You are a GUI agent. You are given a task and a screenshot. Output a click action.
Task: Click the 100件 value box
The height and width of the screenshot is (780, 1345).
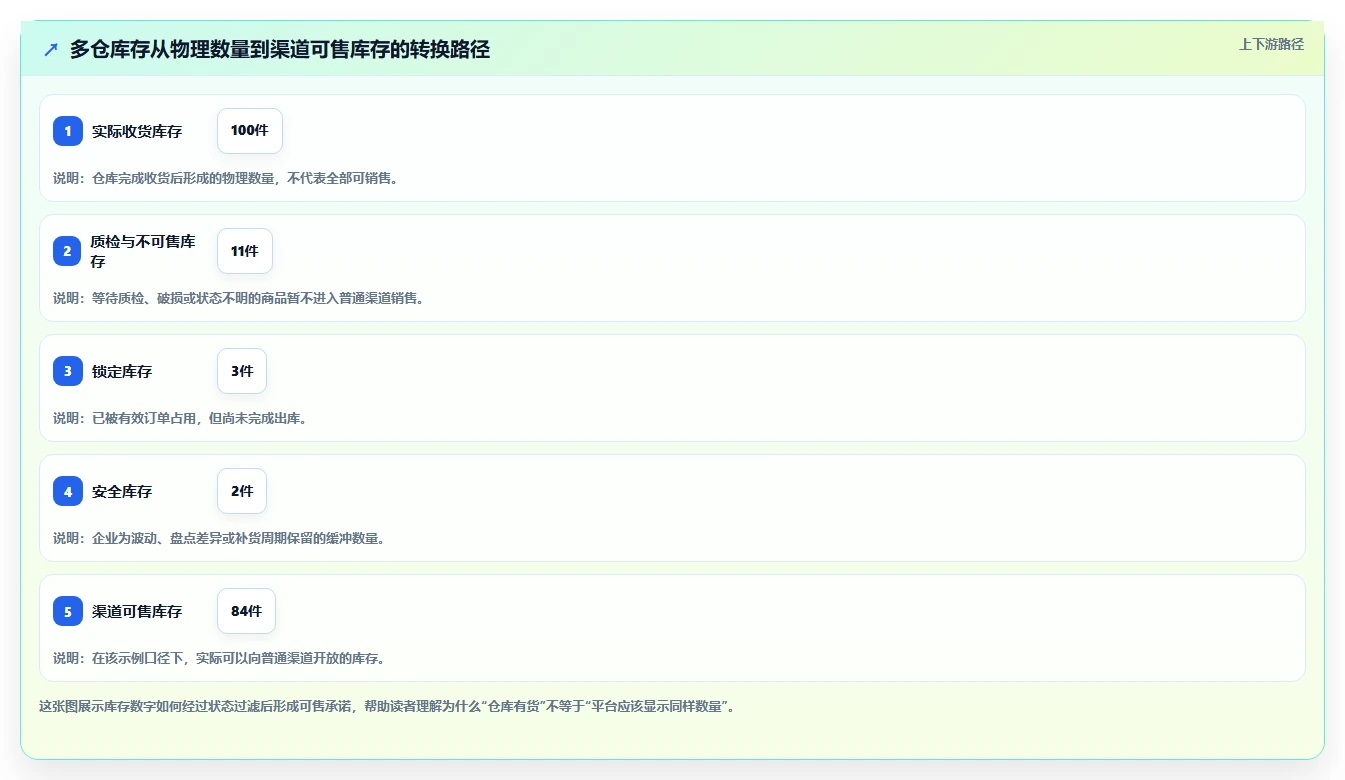coord(250,131)
